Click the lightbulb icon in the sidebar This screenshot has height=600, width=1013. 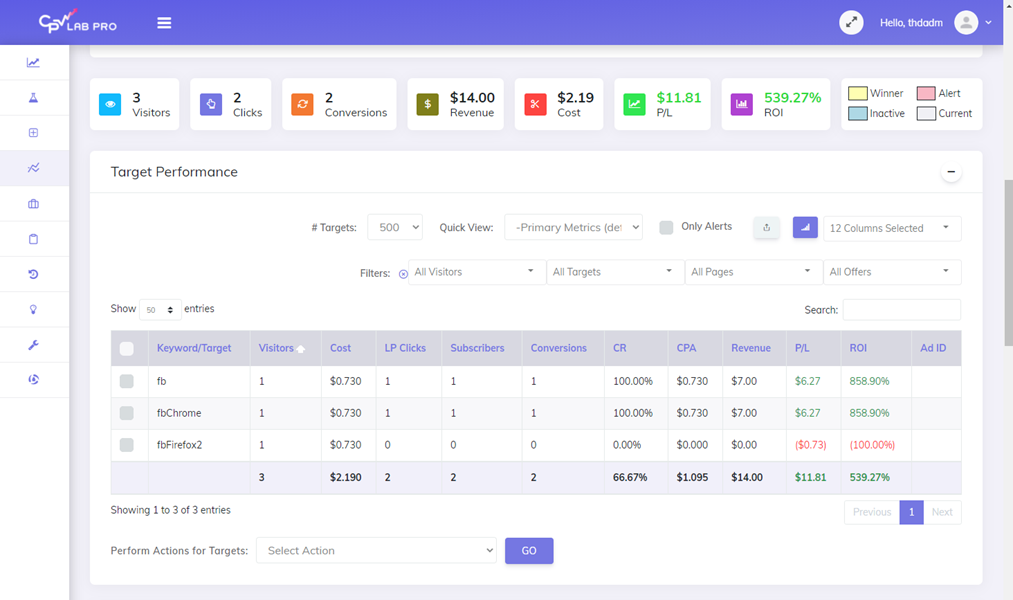[33, 309]
